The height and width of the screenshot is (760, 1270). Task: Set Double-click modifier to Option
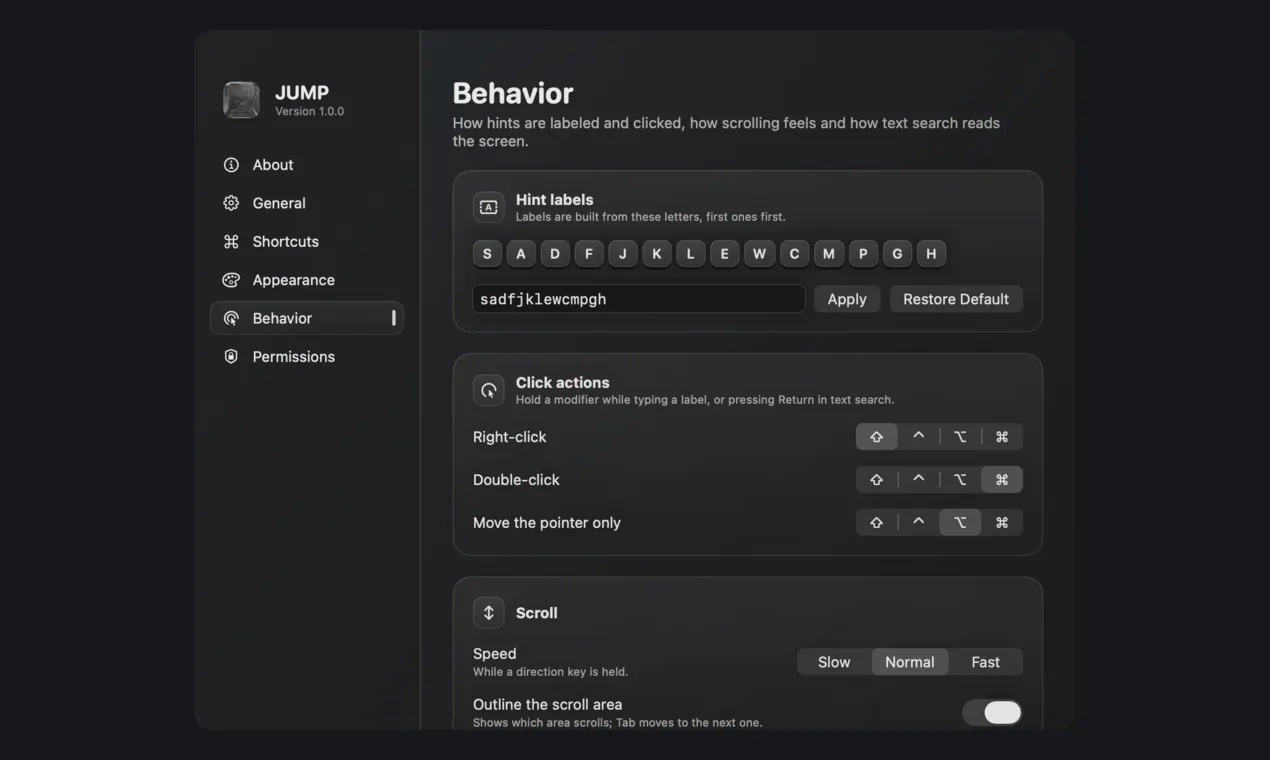tap(960, 480)
